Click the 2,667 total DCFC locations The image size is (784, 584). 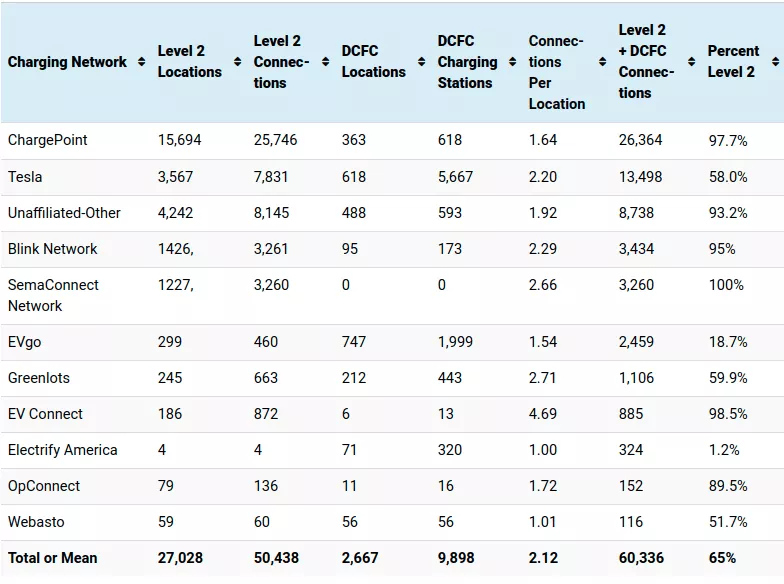click(x=360, y=558)
